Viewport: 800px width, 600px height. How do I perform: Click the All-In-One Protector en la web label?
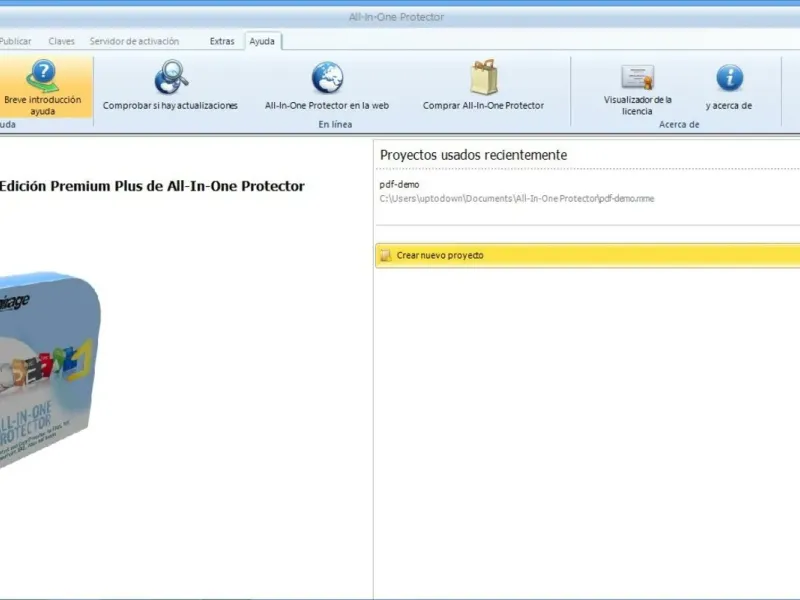tap(327, 106)
